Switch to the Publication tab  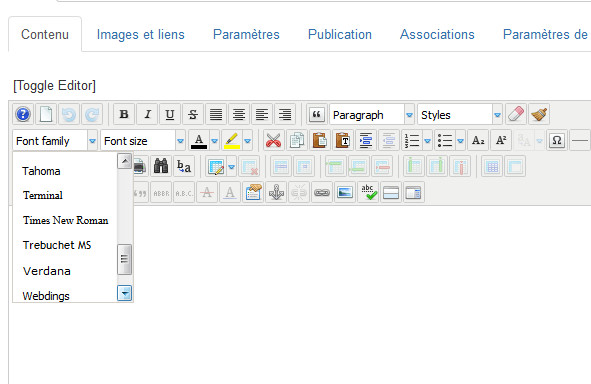pos(340,34)
